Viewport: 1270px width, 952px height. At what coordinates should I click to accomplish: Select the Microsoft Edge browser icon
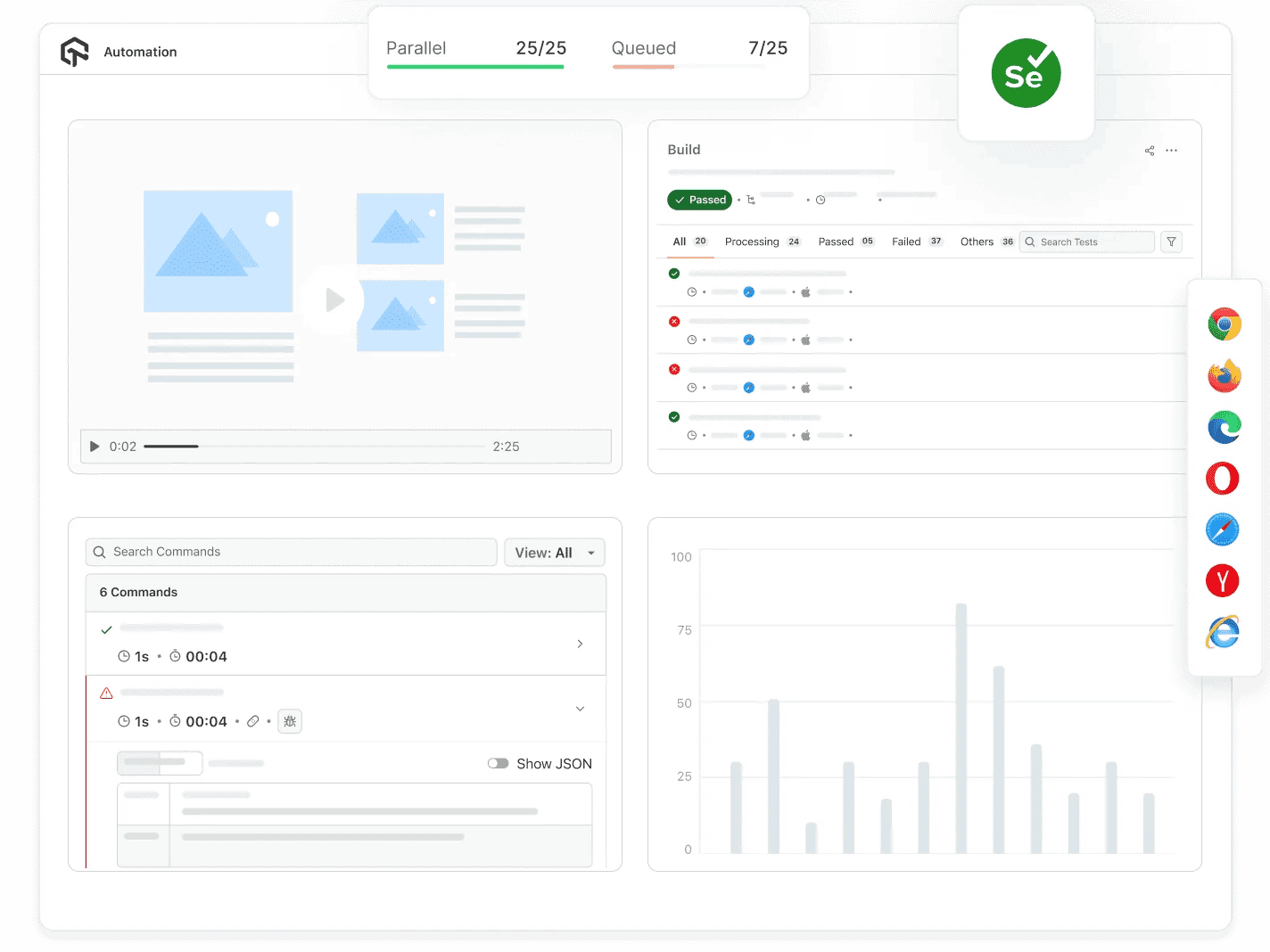click(x=1224, y=427)
